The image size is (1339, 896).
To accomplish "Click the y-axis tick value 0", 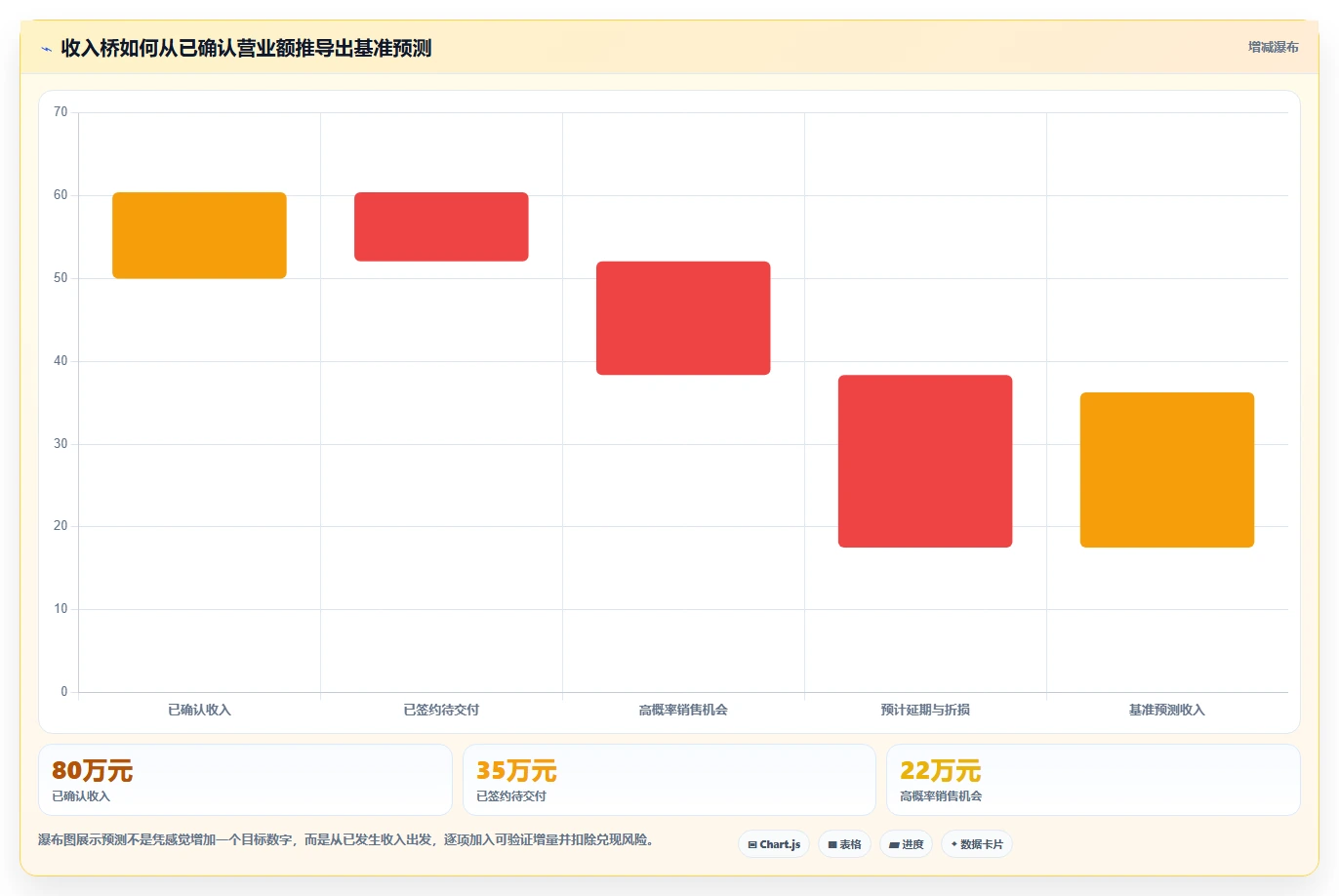I will [x=64, y=692].
